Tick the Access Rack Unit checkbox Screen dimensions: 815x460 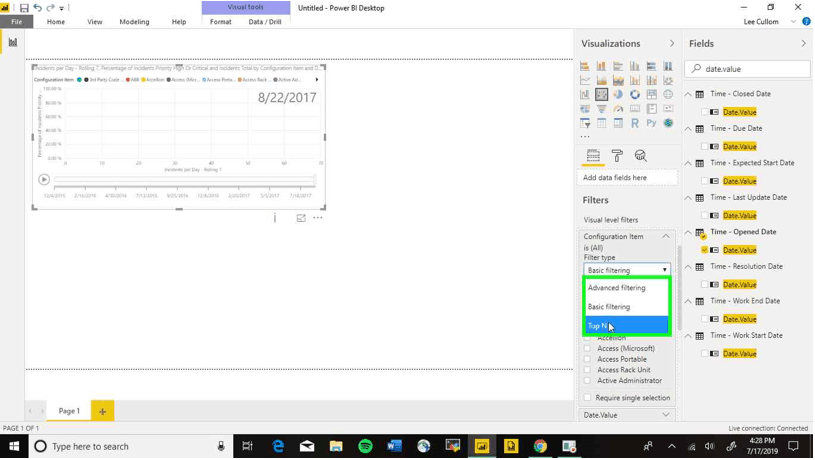(x=587, y=370)
